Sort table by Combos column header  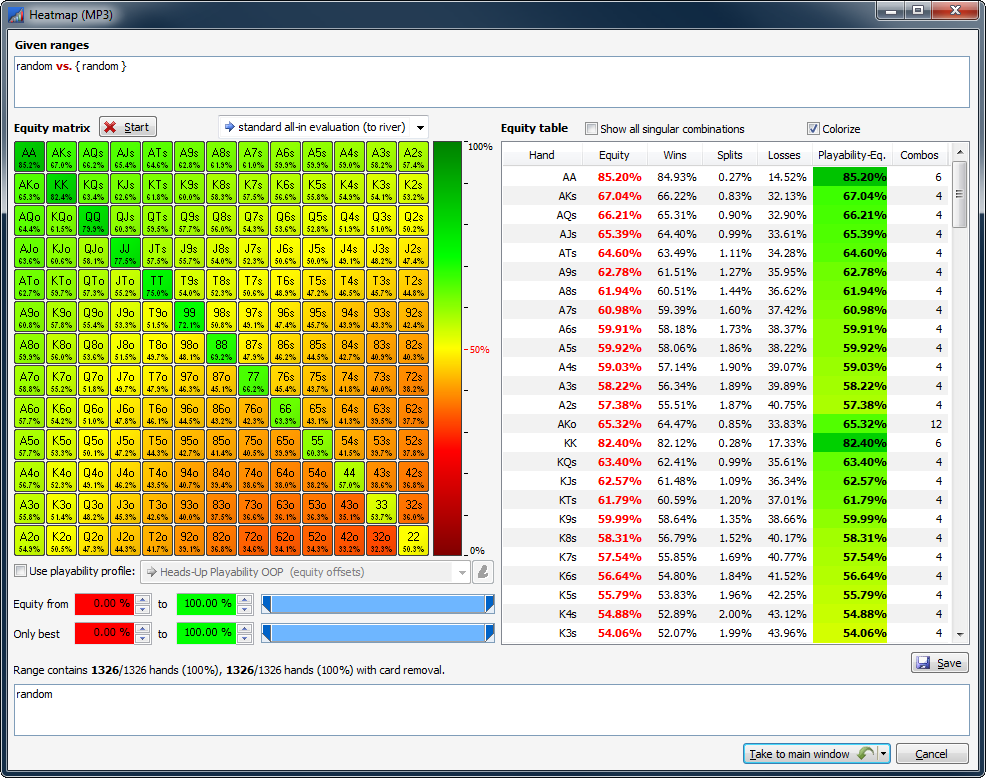(919, 155)
